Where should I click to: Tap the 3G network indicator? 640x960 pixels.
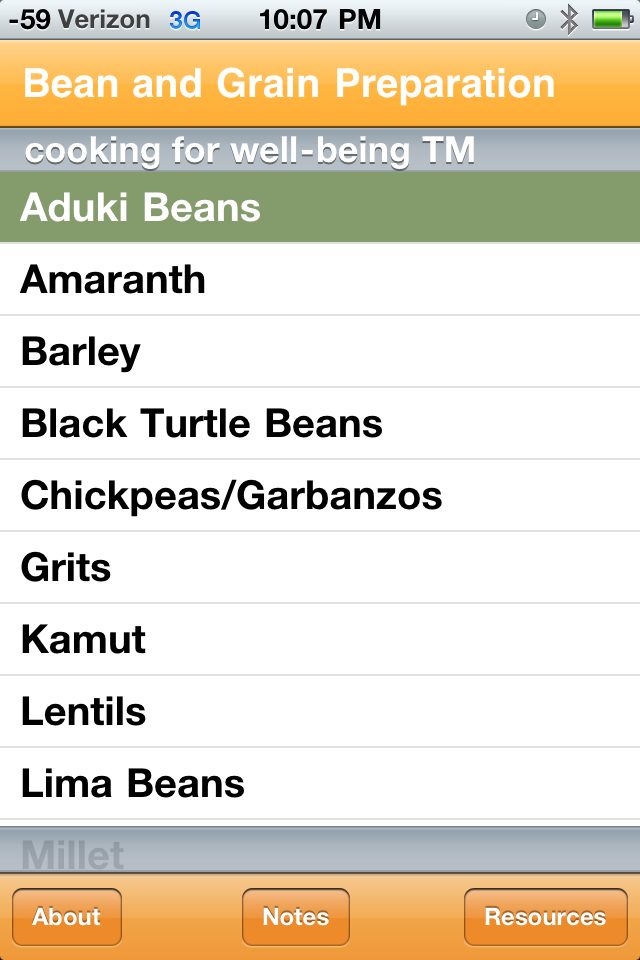point(185,19)
